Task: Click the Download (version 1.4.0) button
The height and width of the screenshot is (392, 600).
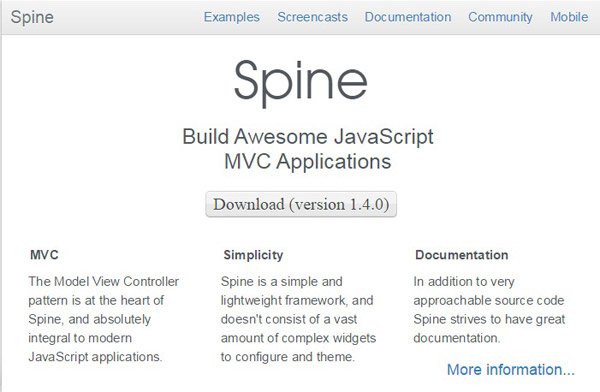Action: click(301, 204)
